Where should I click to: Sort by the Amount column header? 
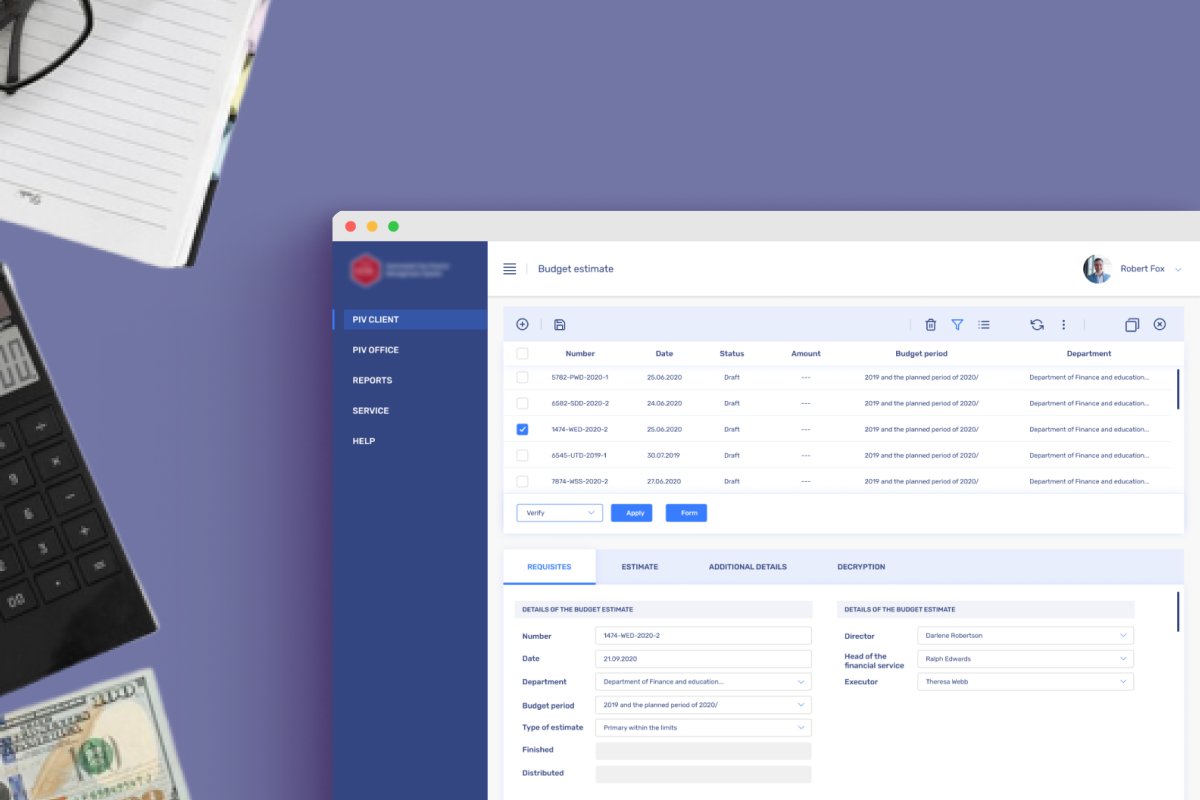806,354
